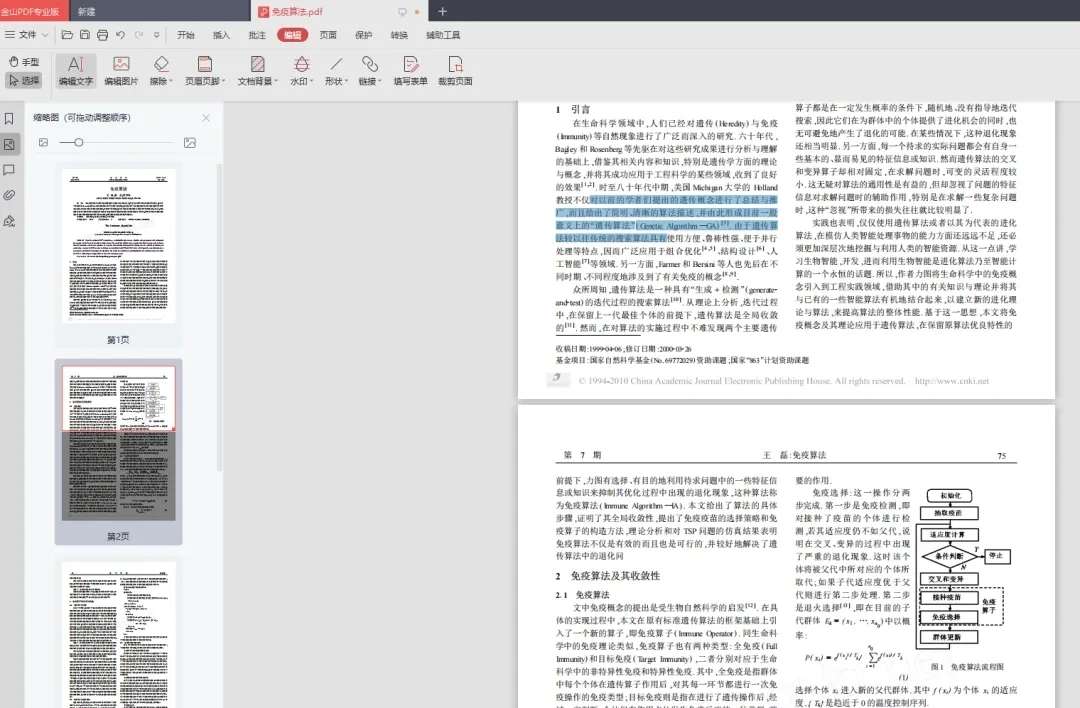The image size is (1080, 708).
Task: Switch to the 转换 ribbon tab
Action: (399, 35)
